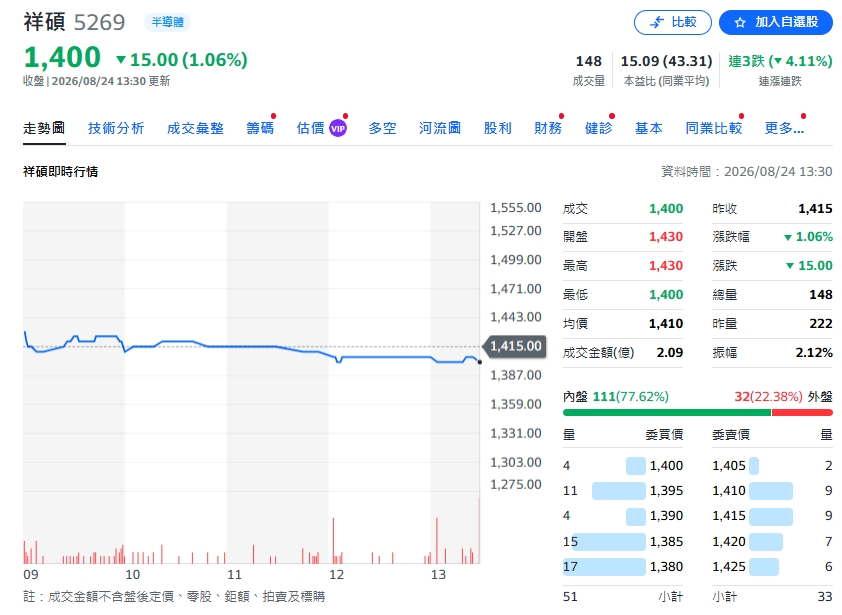Click the large 1,400 closing price
The image size is (842, 615).
coord(62,57)
